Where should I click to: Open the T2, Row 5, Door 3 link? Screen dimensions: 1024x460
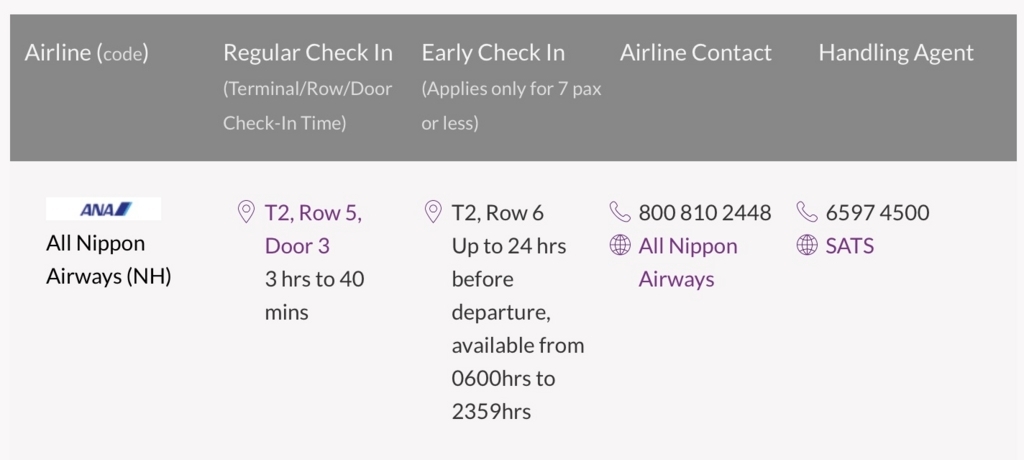(313, 229)
